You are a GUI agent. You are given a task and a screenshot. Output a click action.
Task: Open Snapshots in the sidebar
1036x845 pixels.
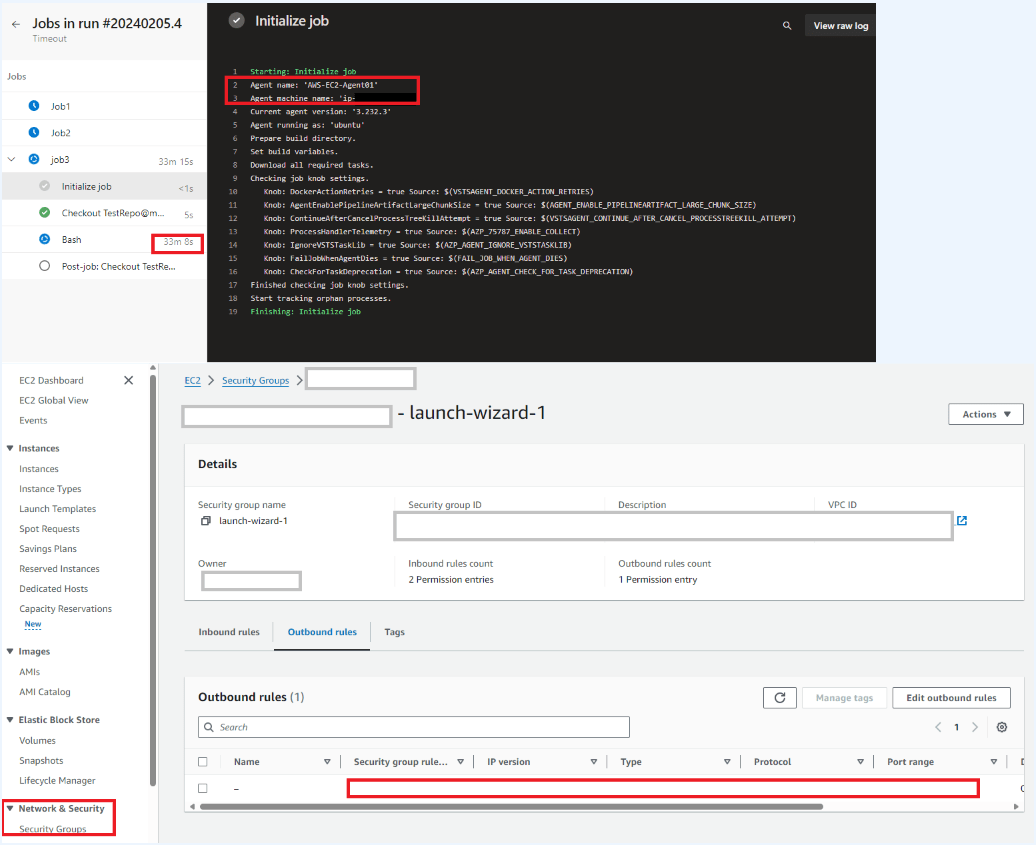point(41,760)
